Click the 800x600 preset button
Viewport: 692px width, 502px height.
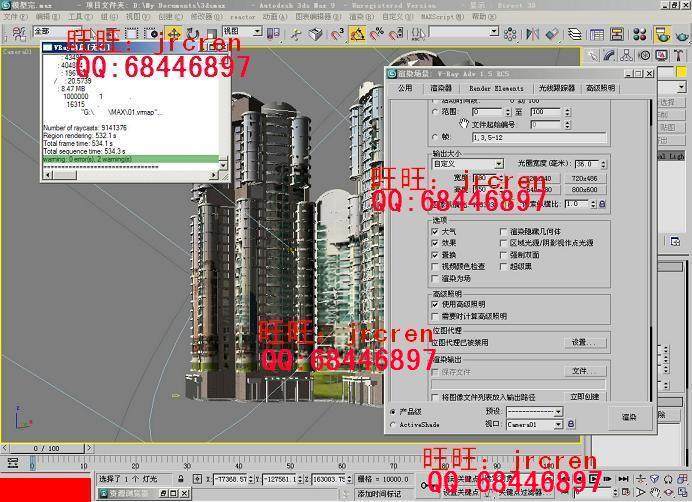[x=584, y=189]
